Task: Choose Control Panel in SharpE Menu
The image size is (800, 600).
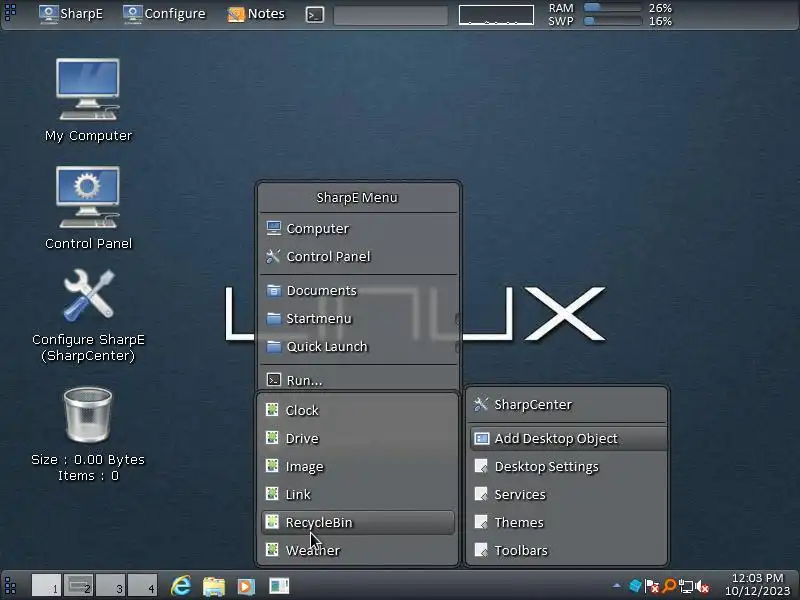Action: (x=359, y=256)
